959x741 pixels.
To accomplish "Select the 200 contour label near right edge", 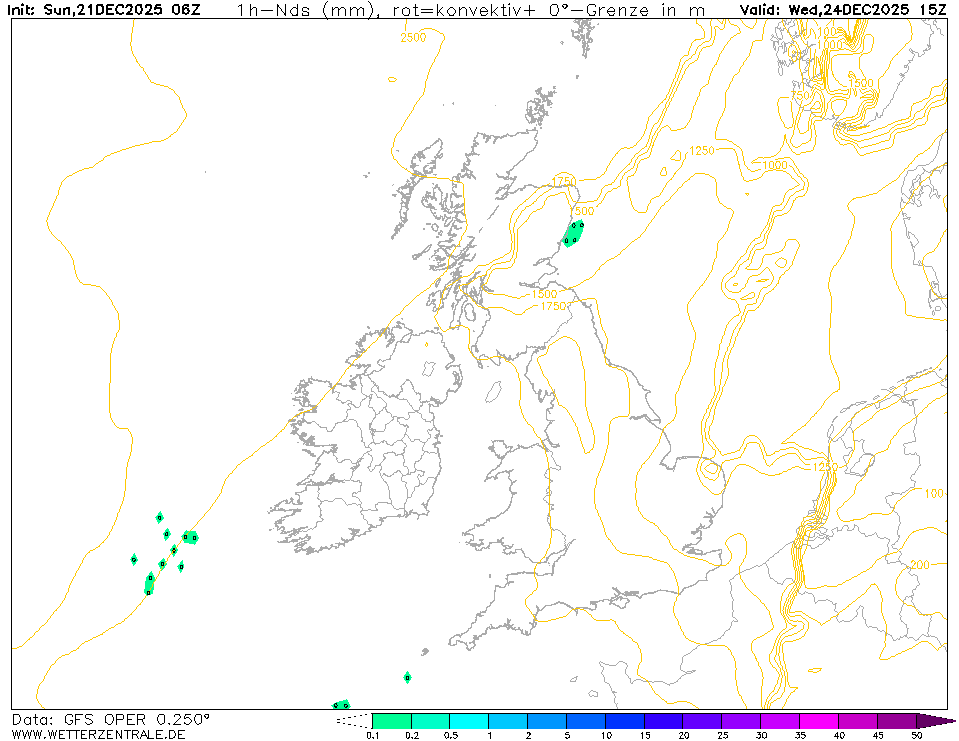I will pos(922,565).
